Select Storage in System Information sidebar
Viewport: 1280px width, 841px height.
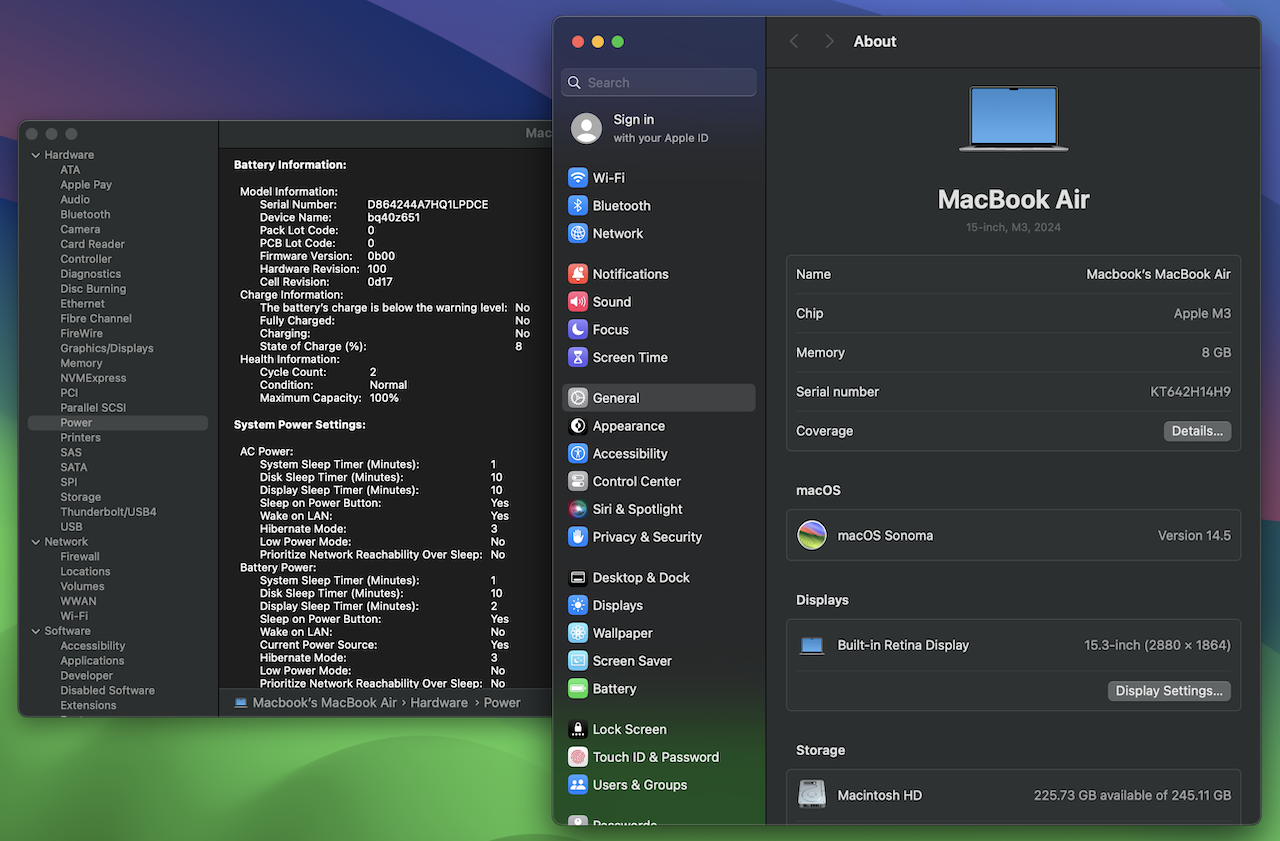80,497
